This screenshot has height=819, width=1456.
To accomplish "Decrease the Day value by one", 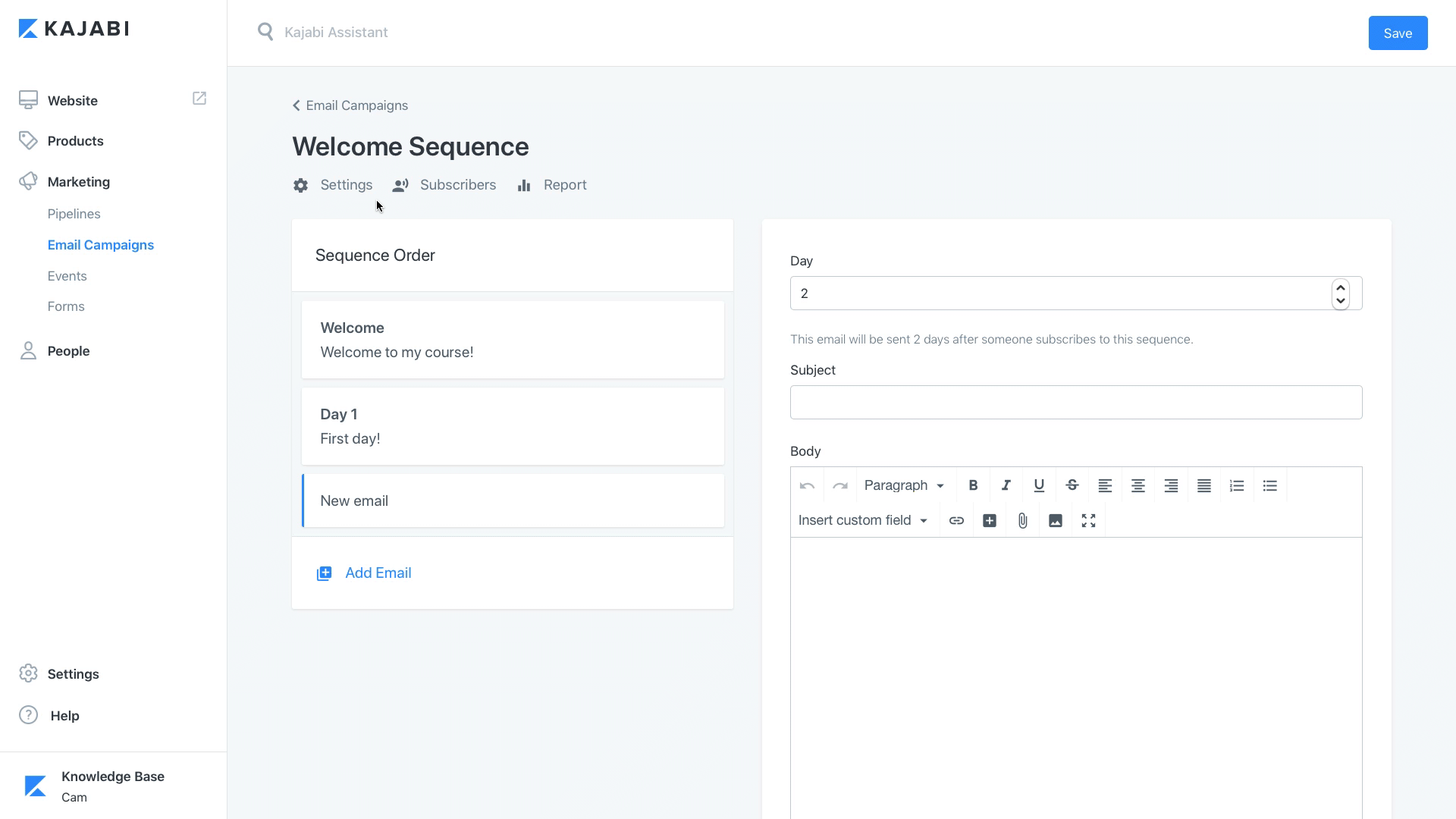I will click(x=1341, y=301).
